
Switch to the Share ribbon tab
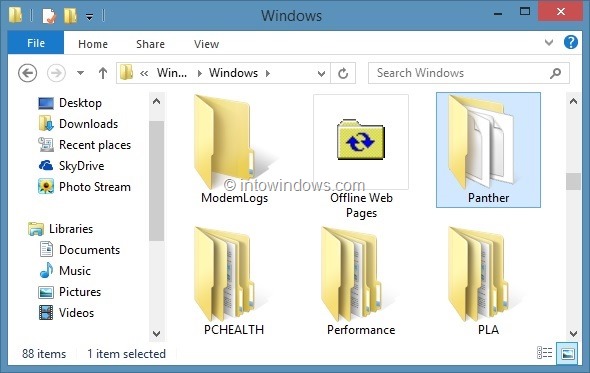click(151, 44)
